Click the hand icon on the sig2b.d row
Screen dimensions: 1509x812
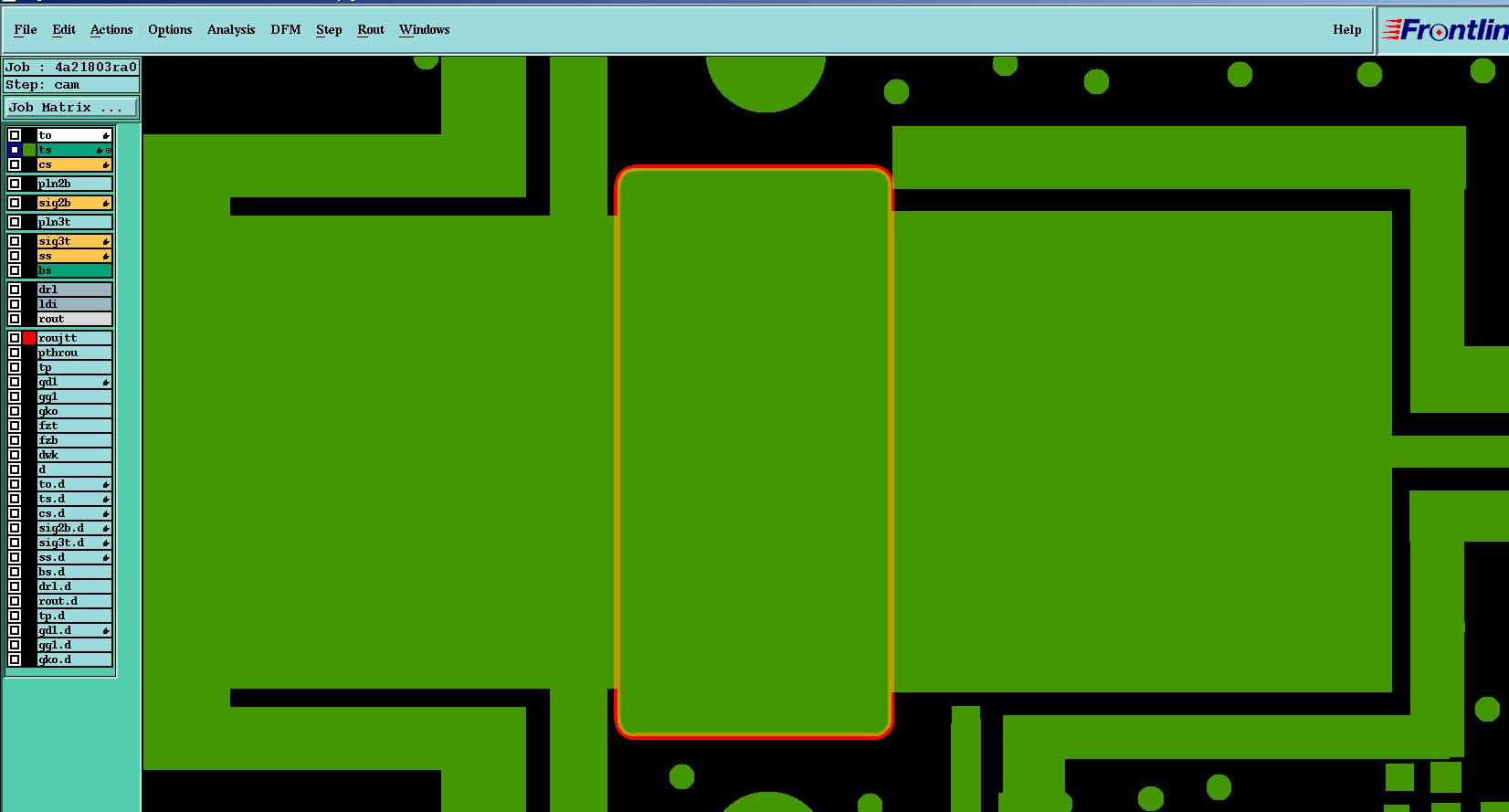click(x=106, y=528)
